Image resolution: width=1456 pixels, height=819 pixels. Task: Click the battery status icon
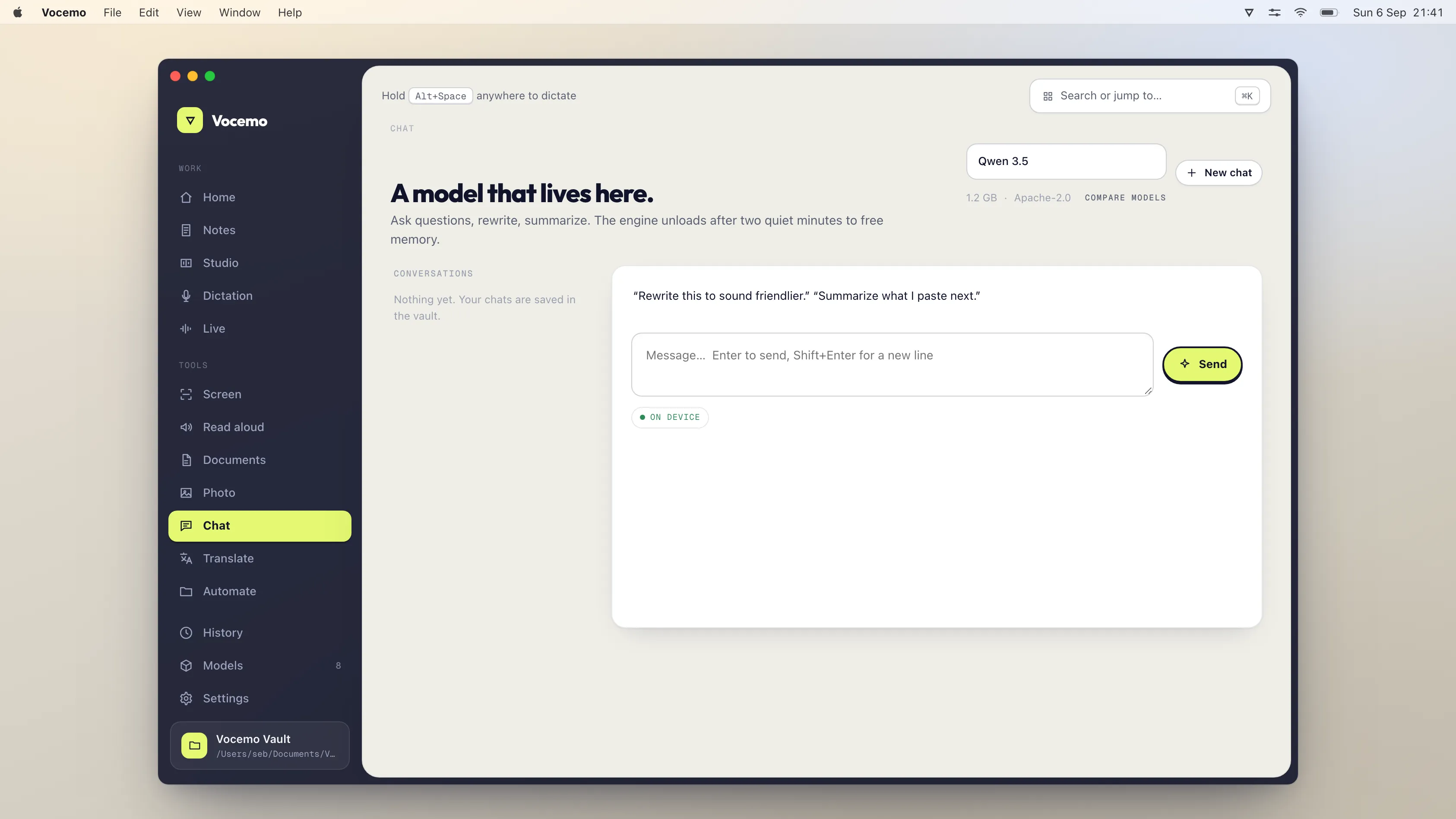point(1329,13)
